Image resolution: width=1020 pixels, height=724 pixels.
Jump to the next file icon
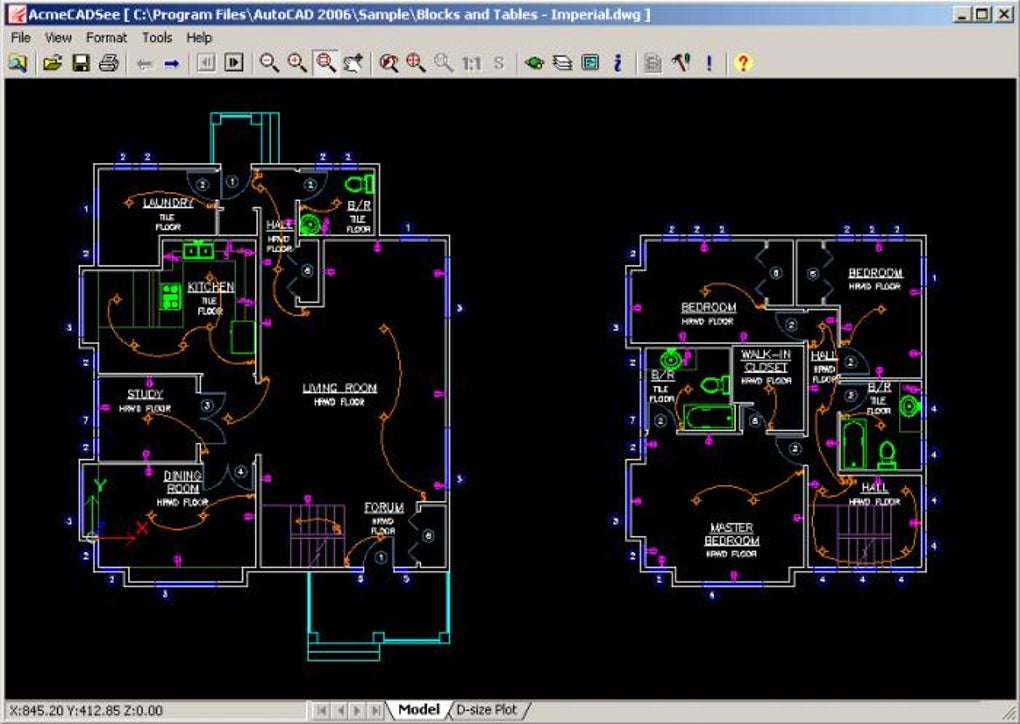click(x=234, y=63)
